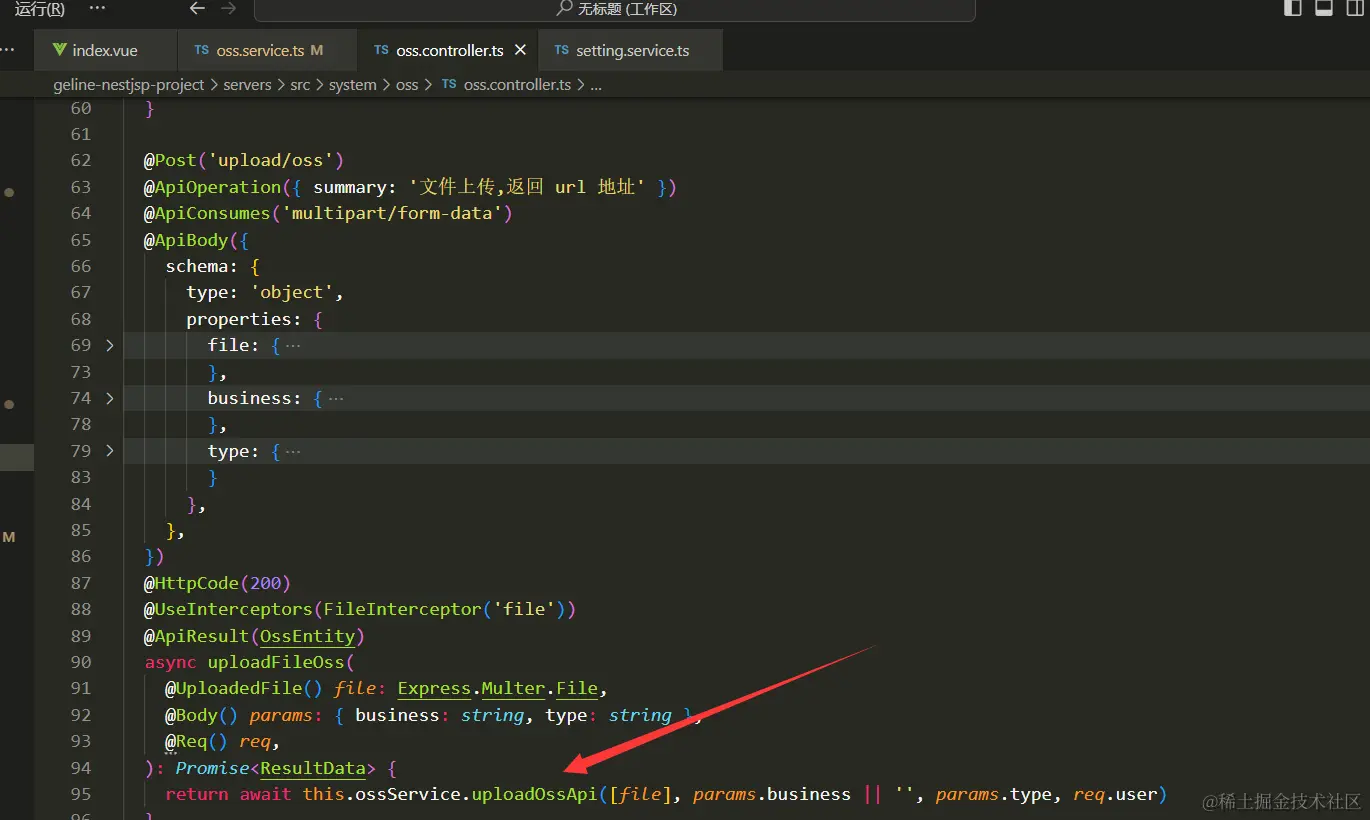
Task: Click the @UploadedFile decorator
Action: click(x=234, y=688)
